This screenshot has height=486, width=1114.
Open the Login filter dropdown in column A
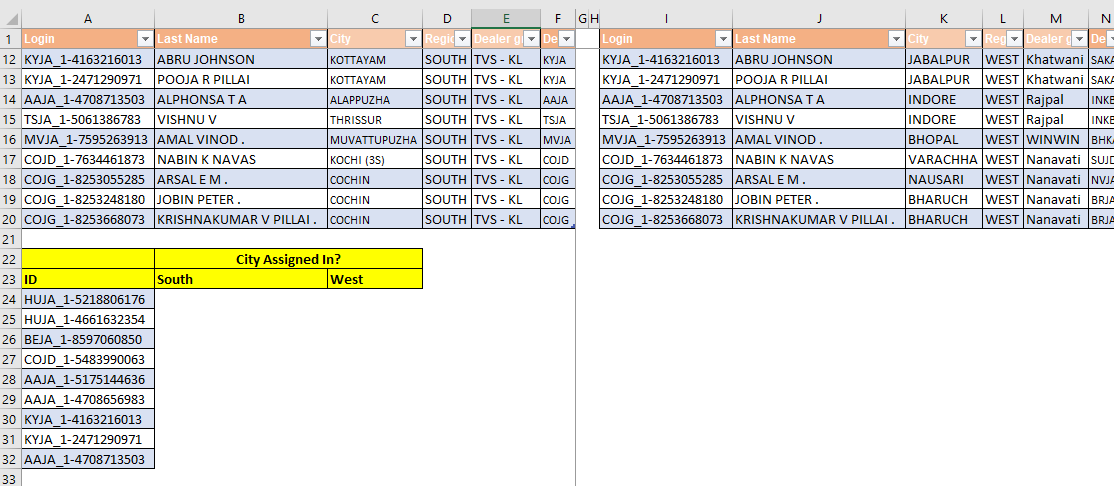tap(146, 39)
